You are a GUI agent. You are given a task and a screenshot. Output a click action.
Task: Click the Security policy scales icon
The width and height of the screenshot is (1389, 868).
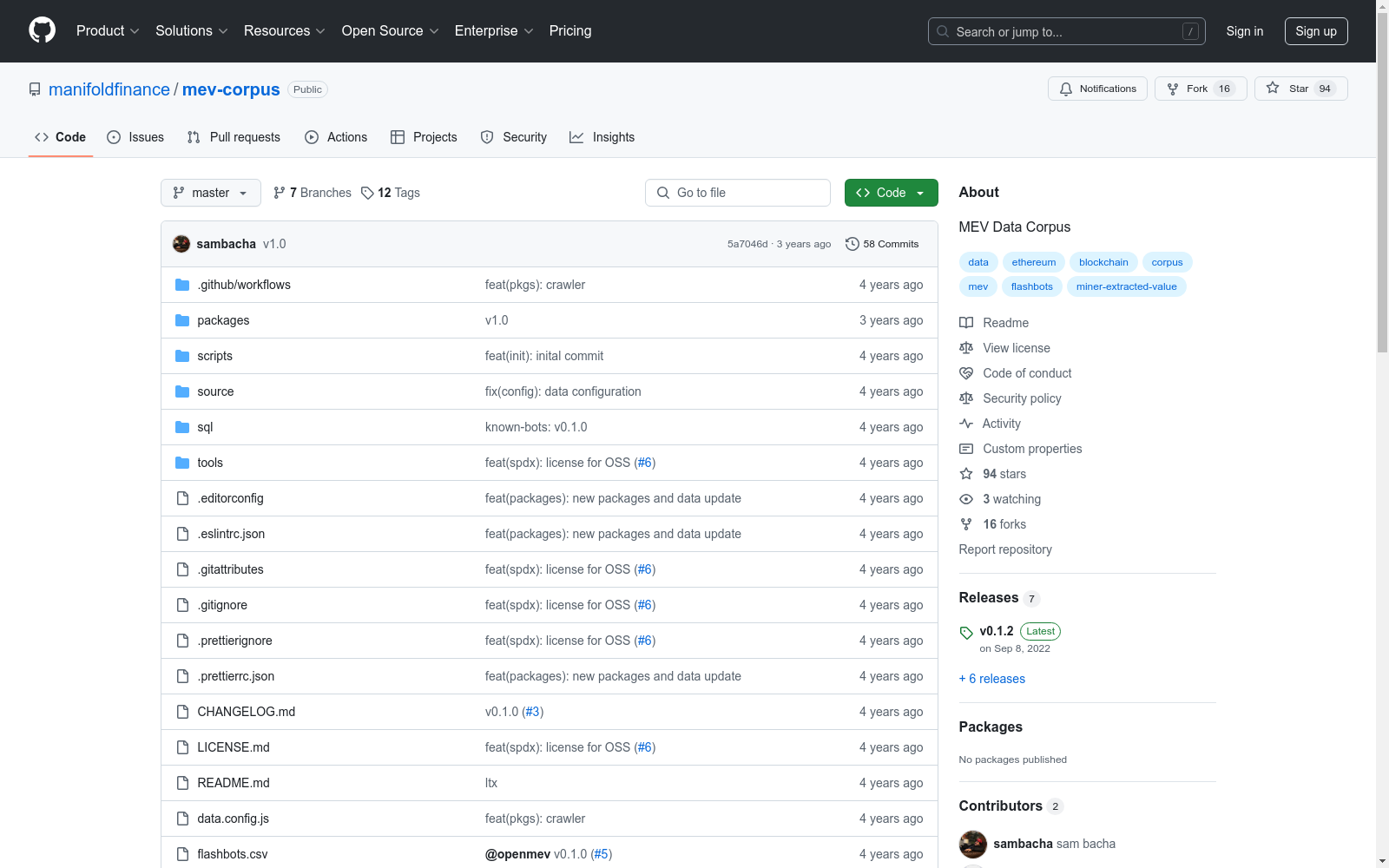click(966, 398)
